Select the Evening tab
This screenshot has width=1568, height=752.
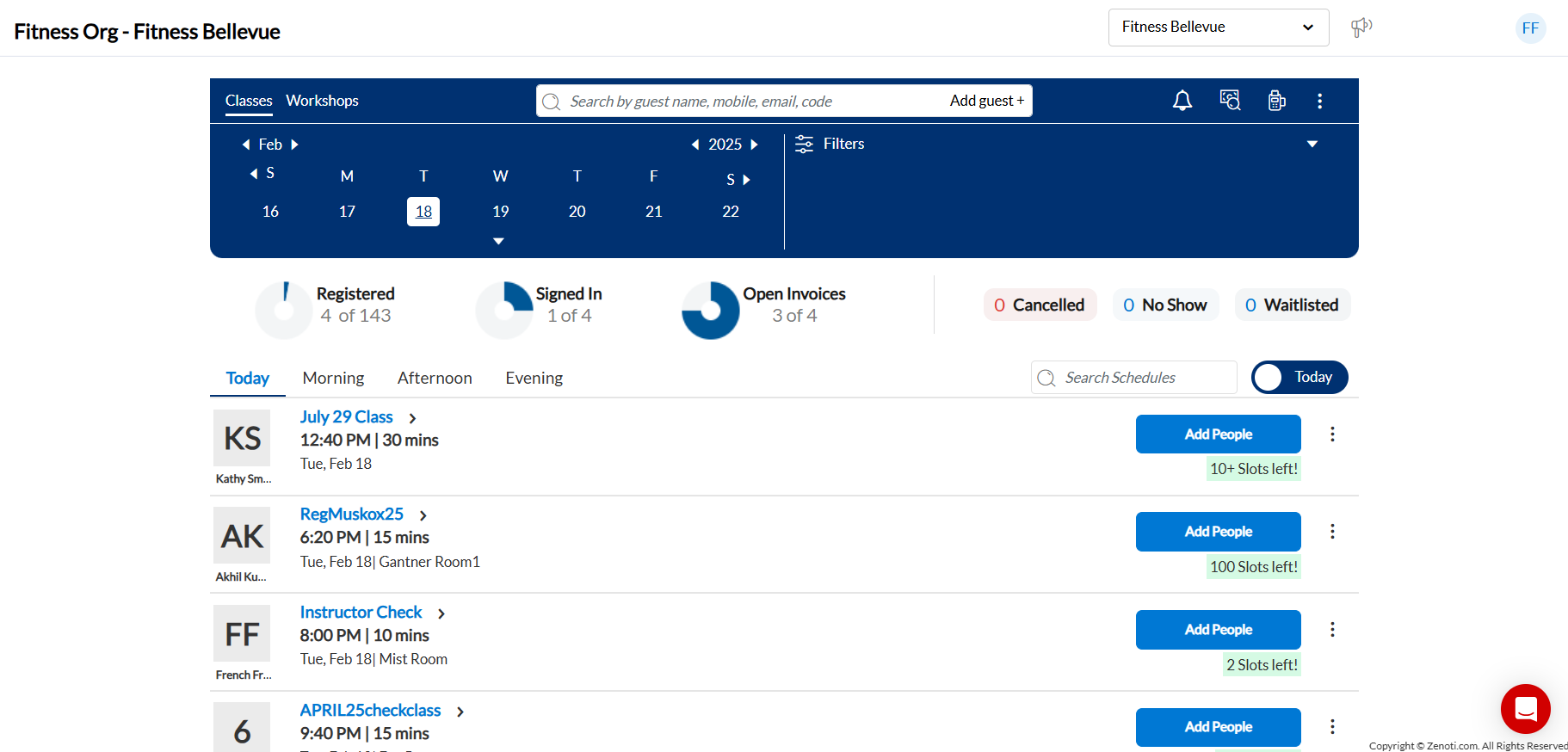point(534,378)
